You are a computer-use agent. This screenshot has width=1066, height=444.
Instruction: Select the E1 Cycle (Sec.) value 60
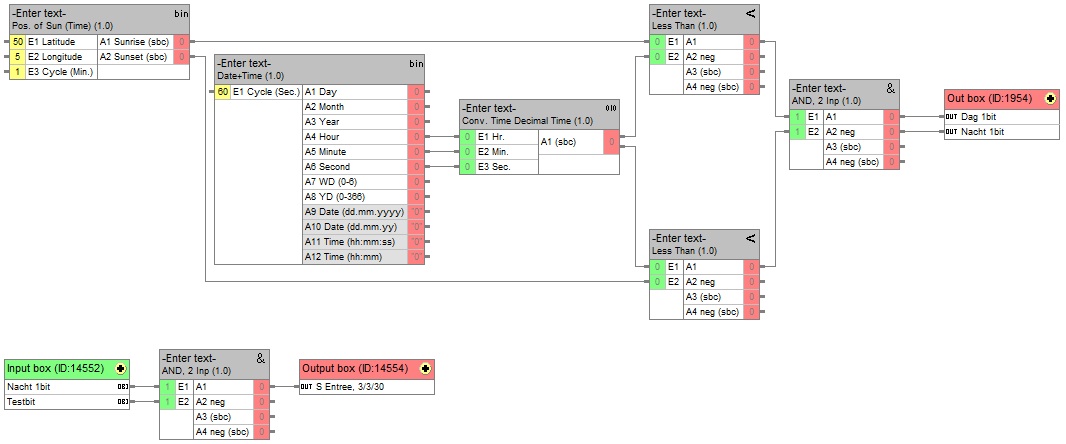[x=223, y=92]
